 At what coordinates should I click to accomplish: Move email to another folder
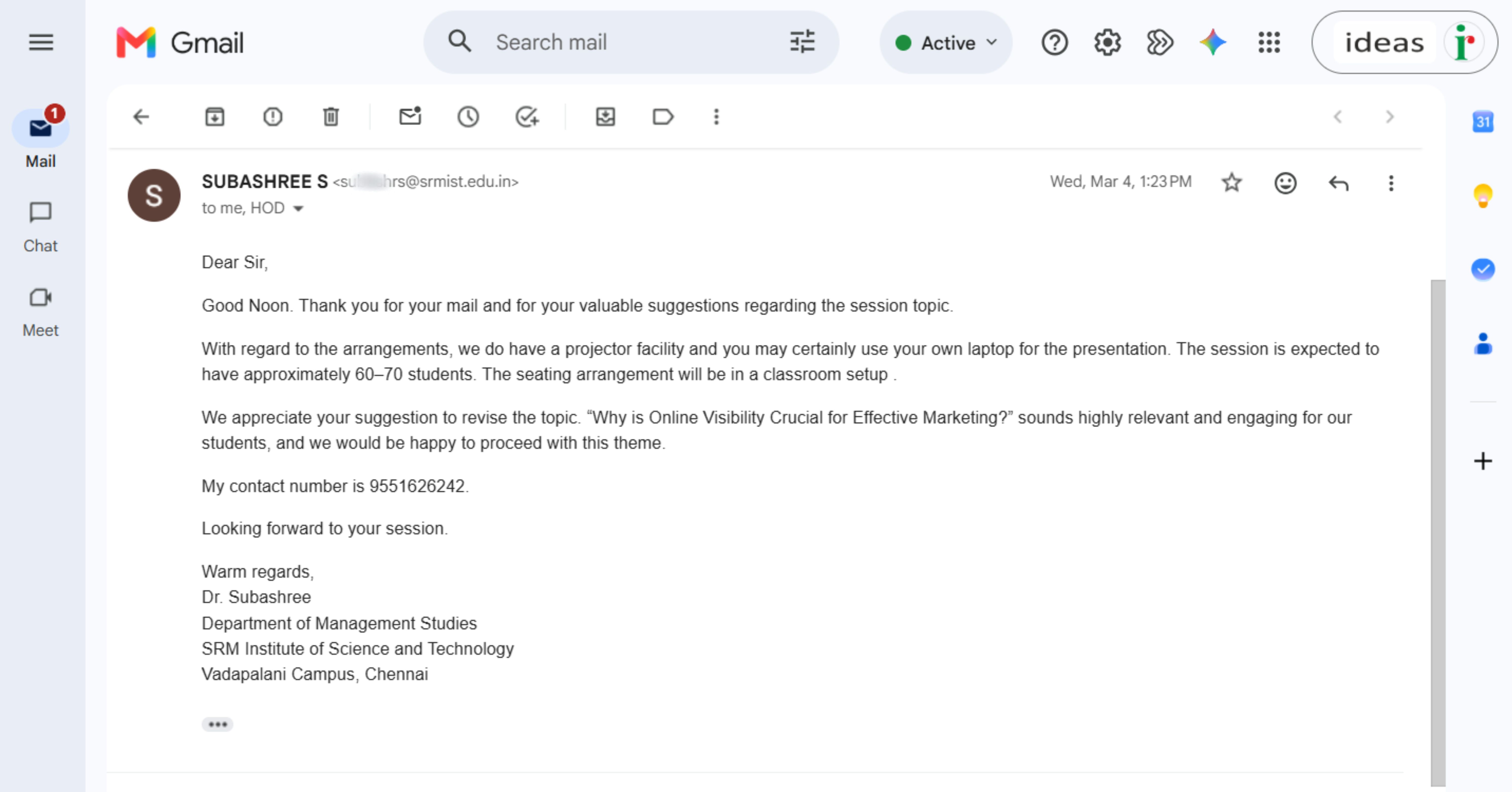(x=605, y=117)
